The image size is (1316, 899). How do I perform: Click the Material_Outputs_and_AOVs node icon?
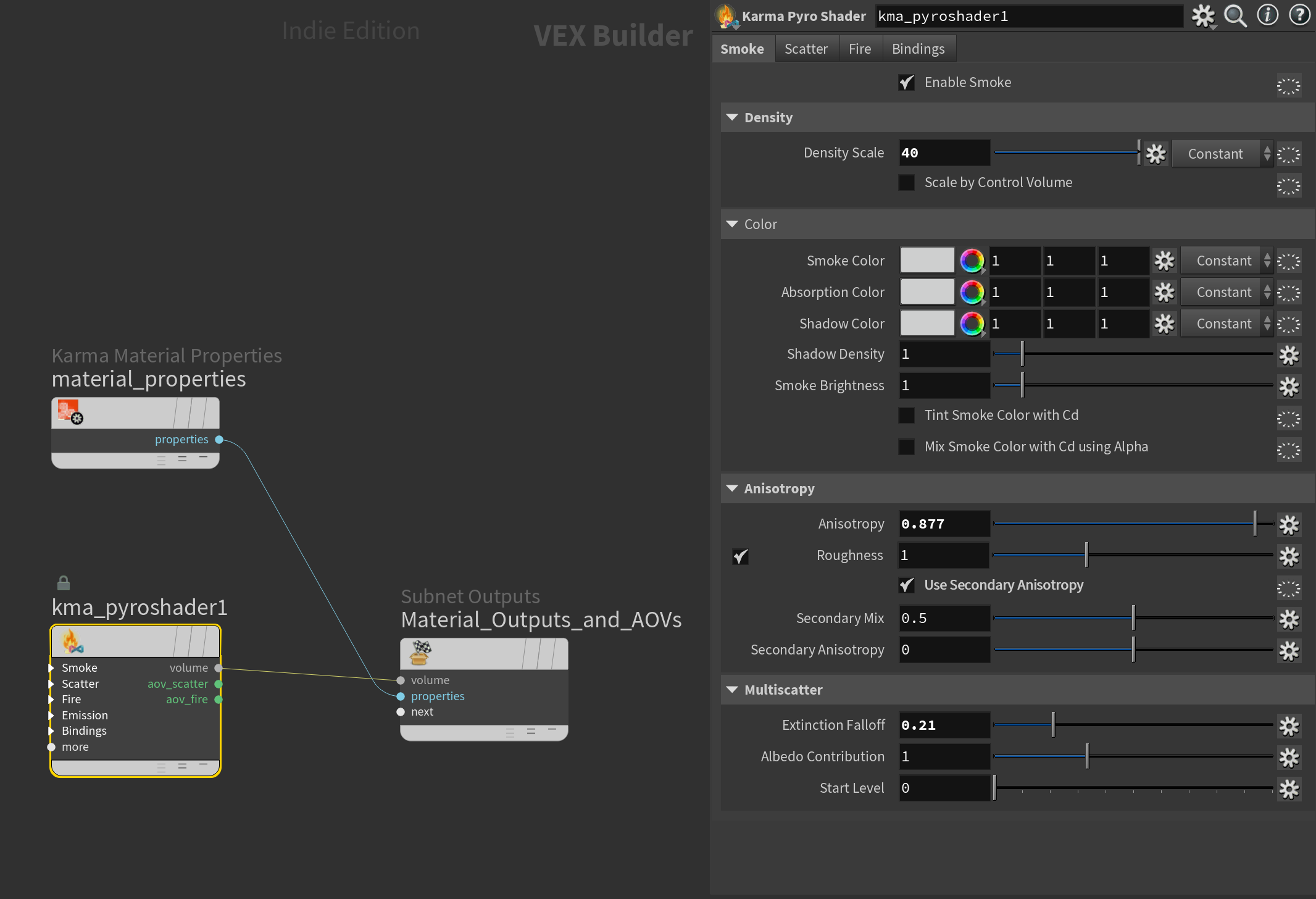click(x=421, y=653)
